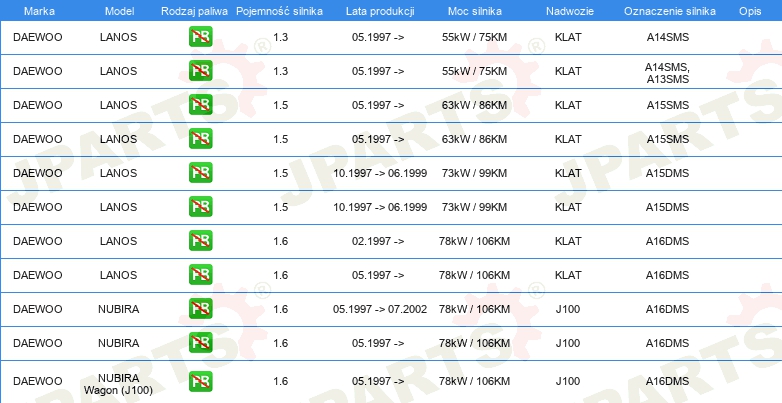Click the Marka column header
Image resolution: width=782 pixels, height=403 pixels.
point(39,11)
